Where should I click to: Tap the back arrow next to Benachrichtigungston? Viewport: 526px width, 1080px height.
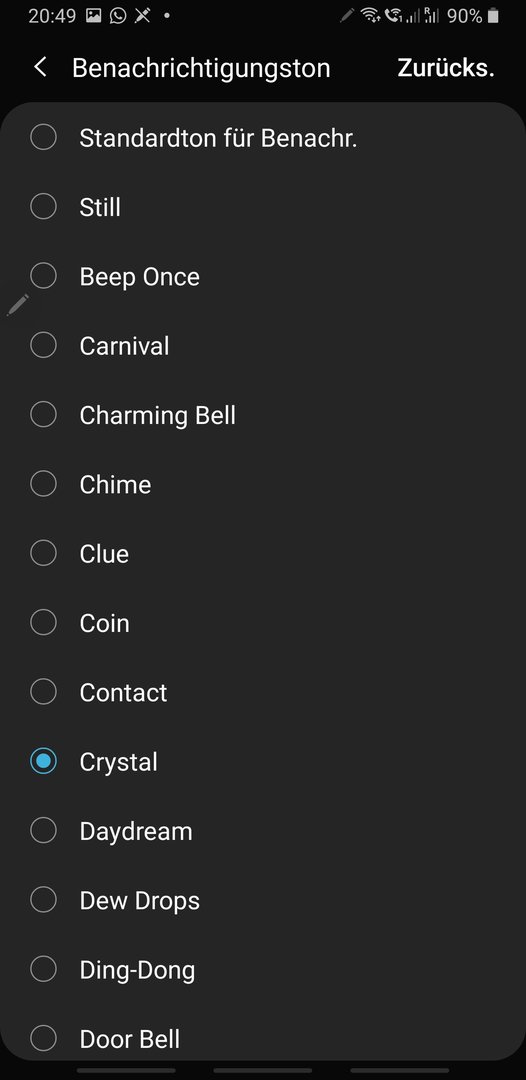click(40, 68)
